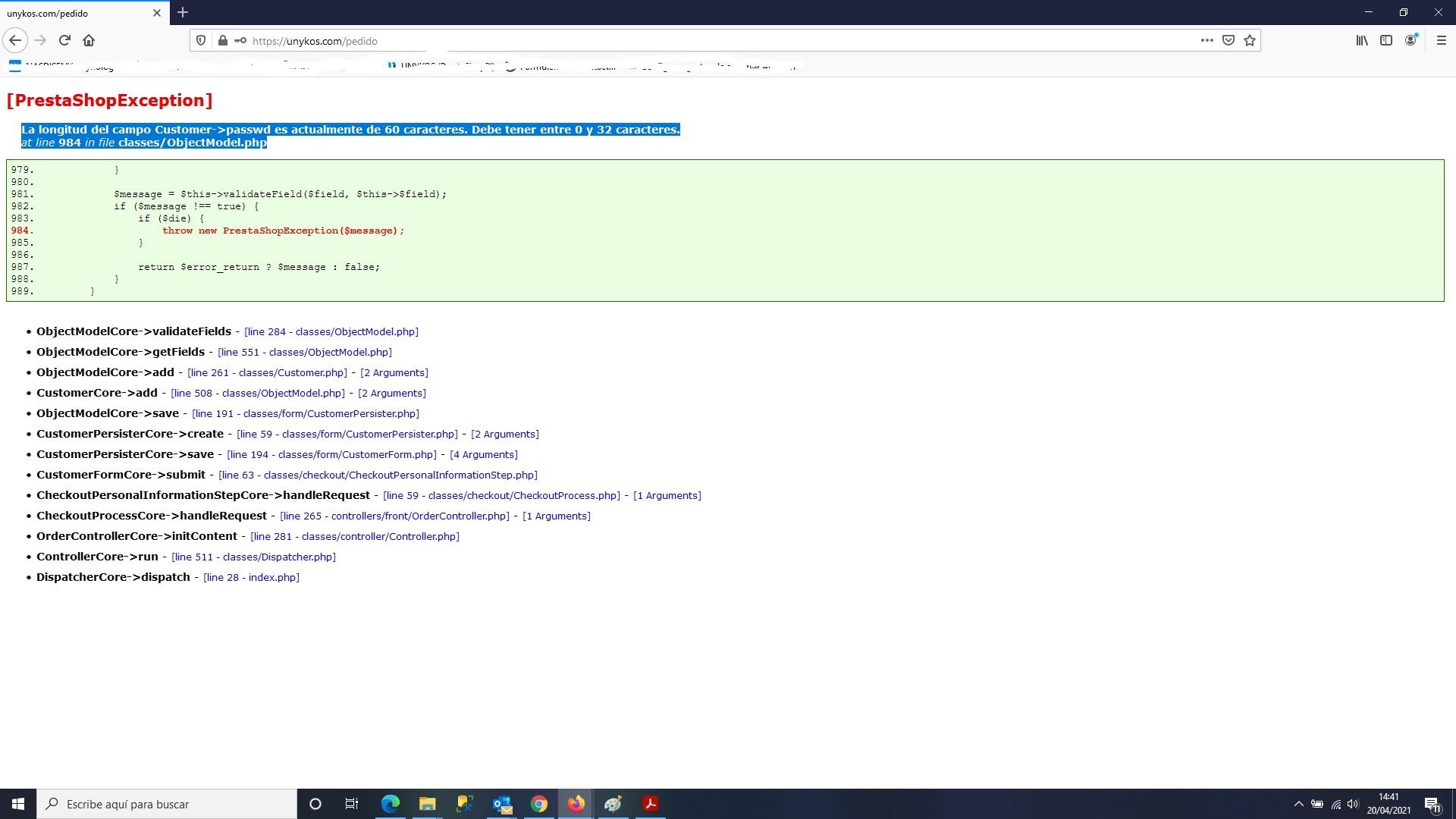Screen dimensions: 1456x819
Task: Expand 1 Arguments for CheckoutProcessCore->handleRequest
Action: [x=557, y=516]
